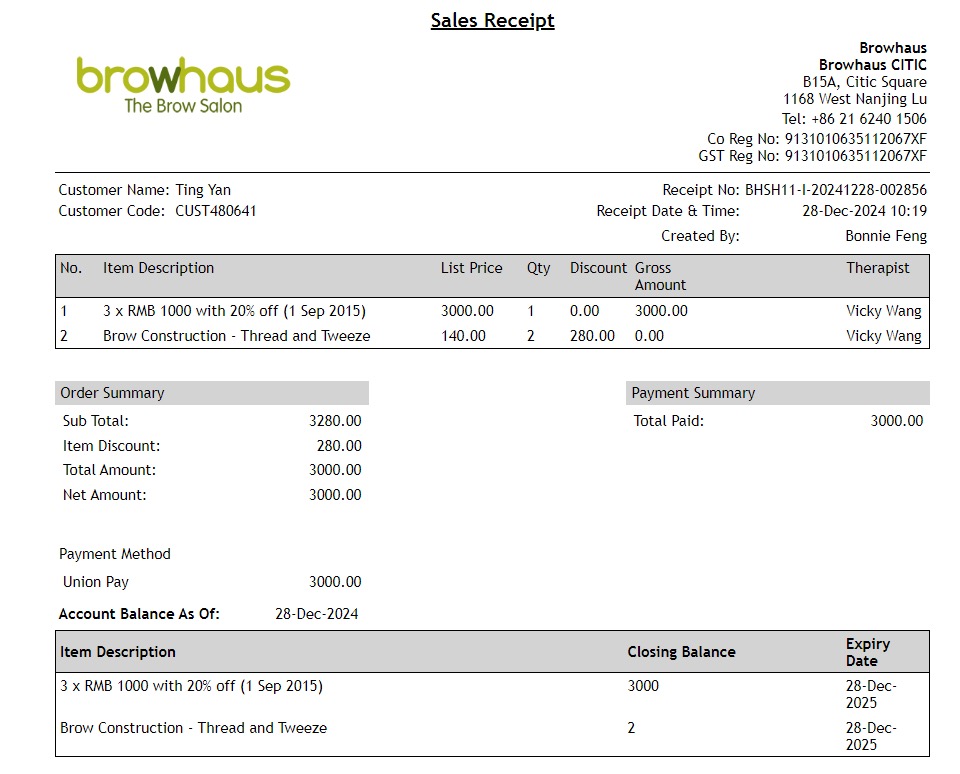Click the Browhaus CITIC branch name

point(872,64)
